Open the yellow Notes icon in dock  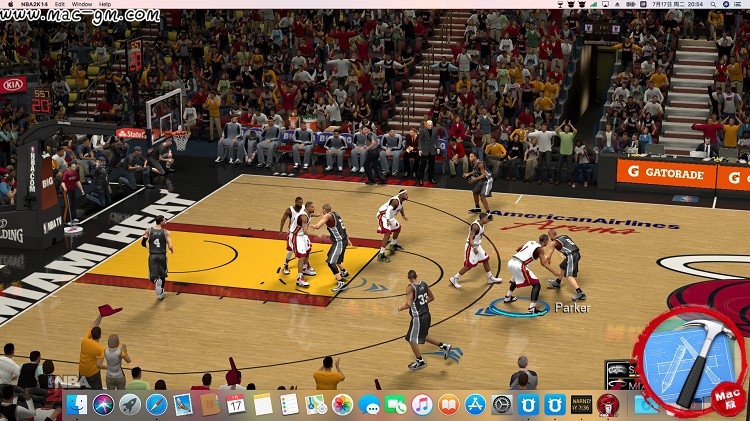[263, 405]
